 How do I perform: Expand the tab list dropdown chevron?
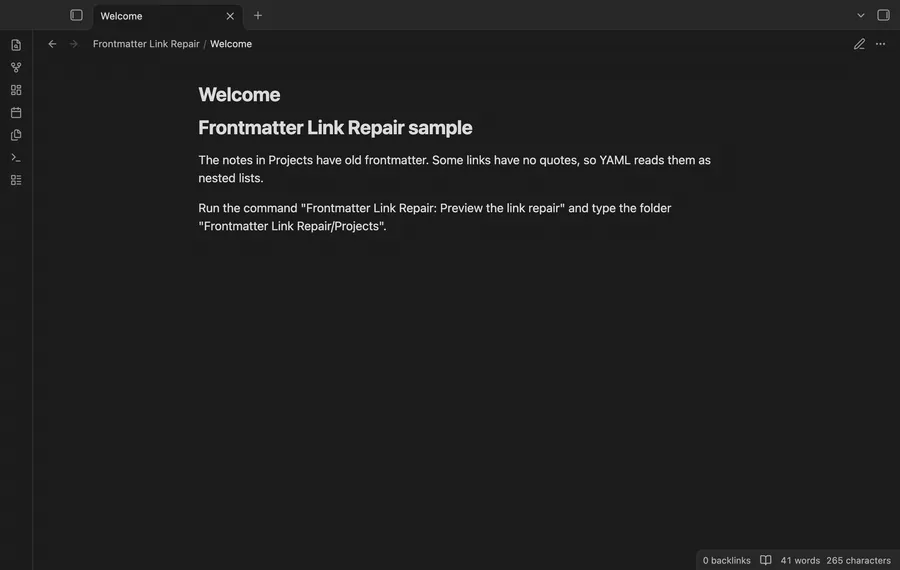(x=860, y=15)
